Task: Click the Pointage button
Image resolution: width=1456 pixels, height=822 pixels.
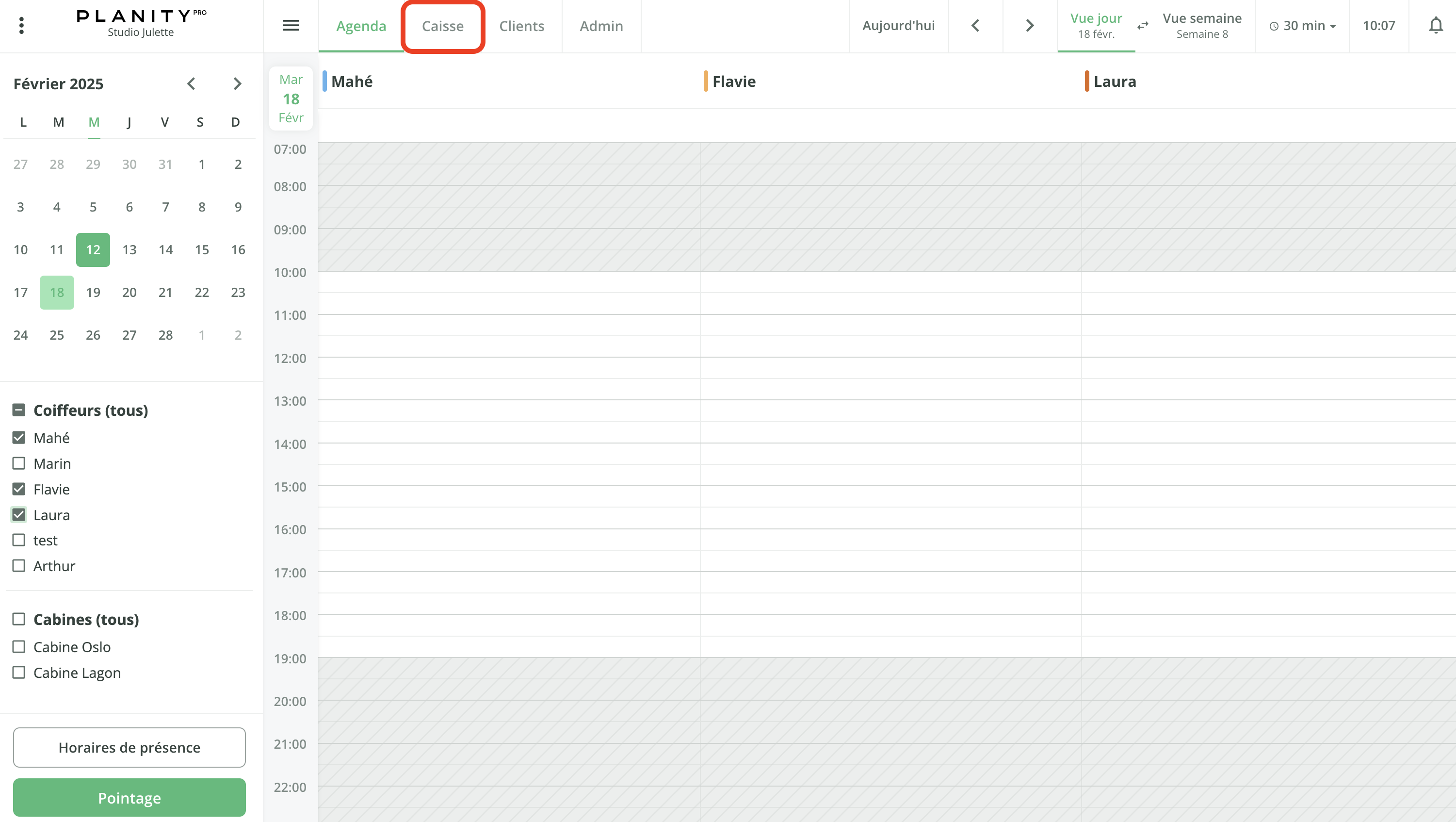Action: tap(129, 798)
